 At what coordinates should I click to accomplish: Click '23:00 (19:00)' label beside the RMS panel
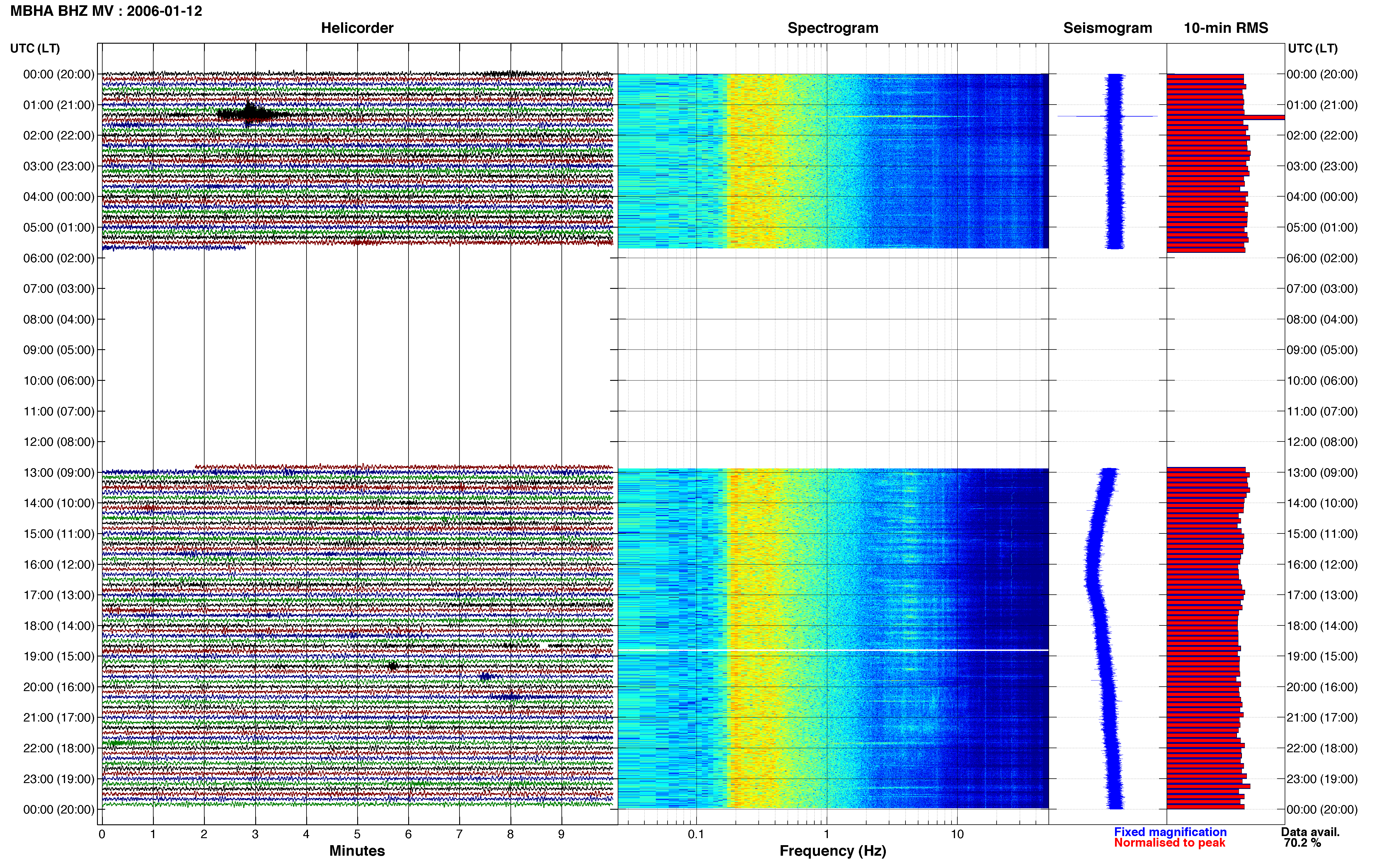[1322, 779]
